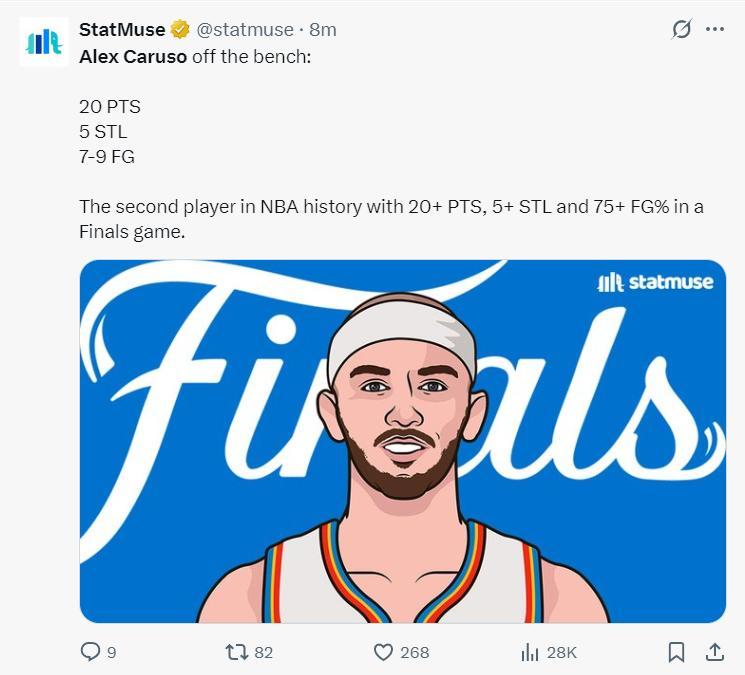Click the 9 replies count
Image resolution: width=745 pixels, height=675 pixels.
point(112,652)
